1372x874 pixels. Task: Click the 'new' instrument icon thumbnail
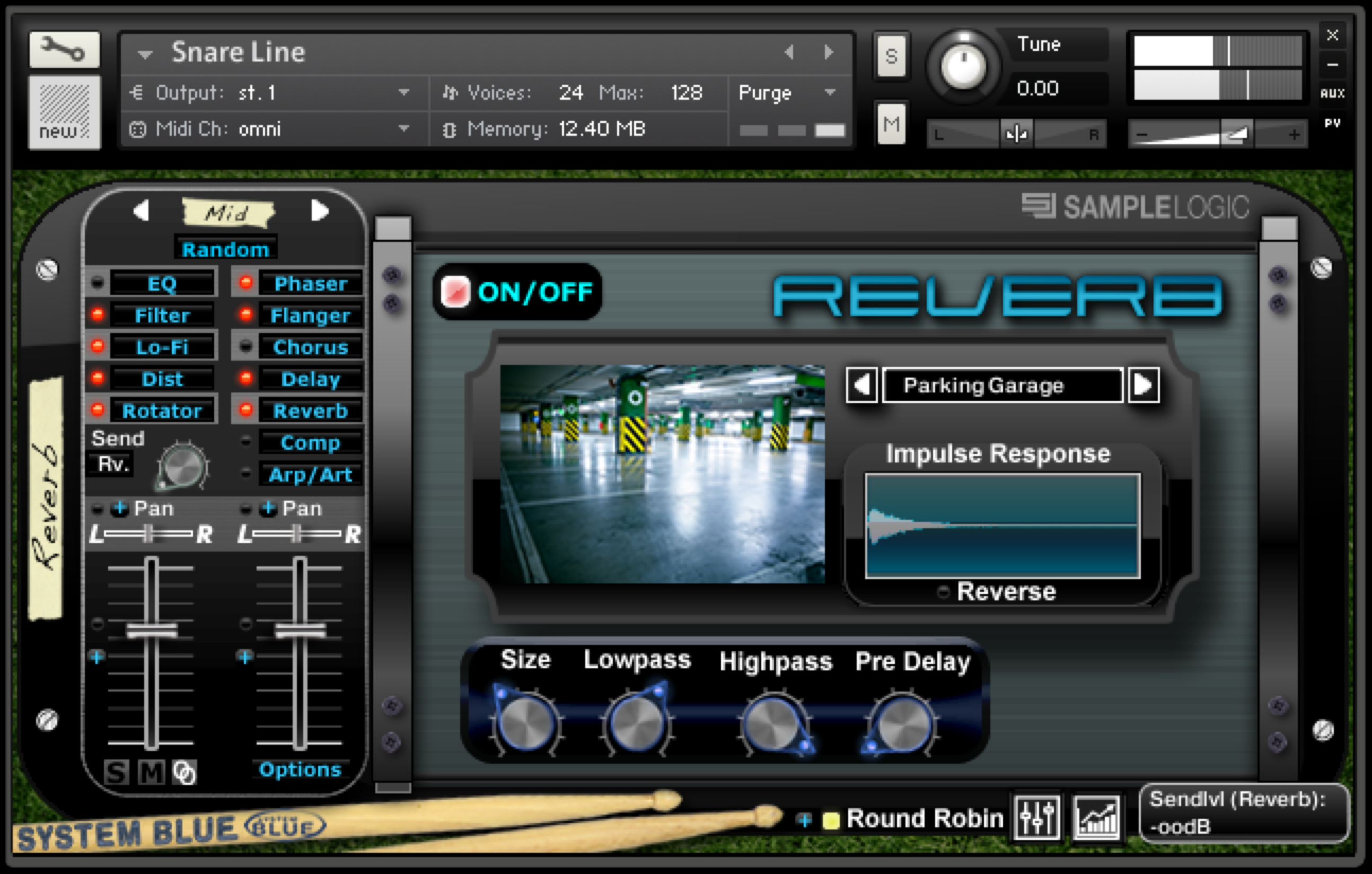64,112
